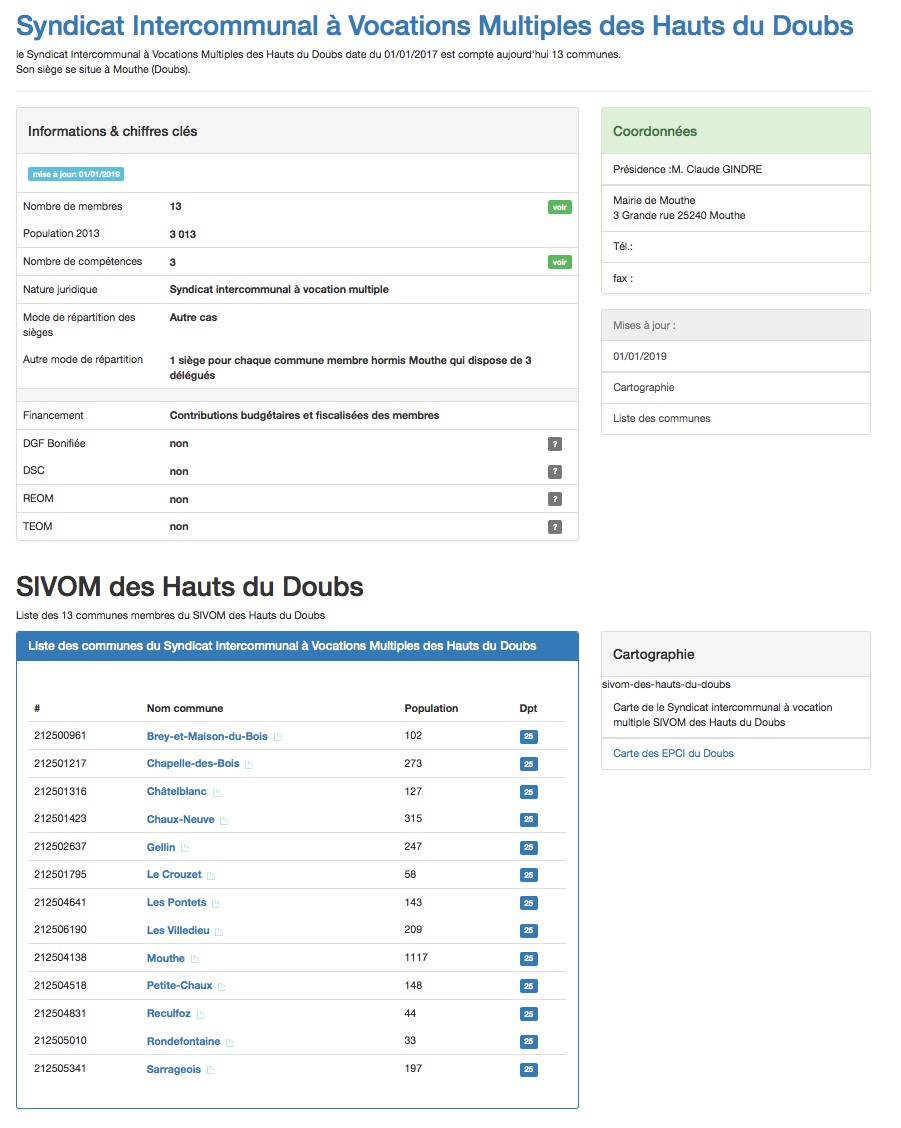Viewport: 901px width, 1128px height.
Task: Open Mouthe commune link
Action: click(x=166, y=959)
